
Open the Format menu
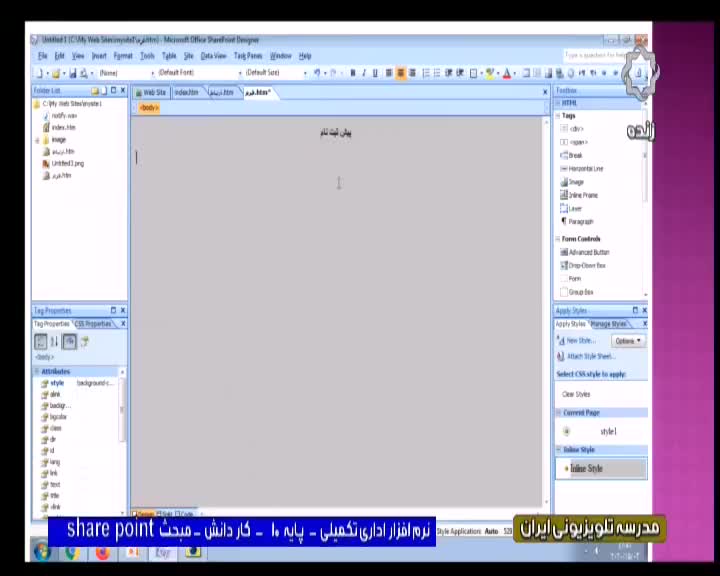click(122, 56)
